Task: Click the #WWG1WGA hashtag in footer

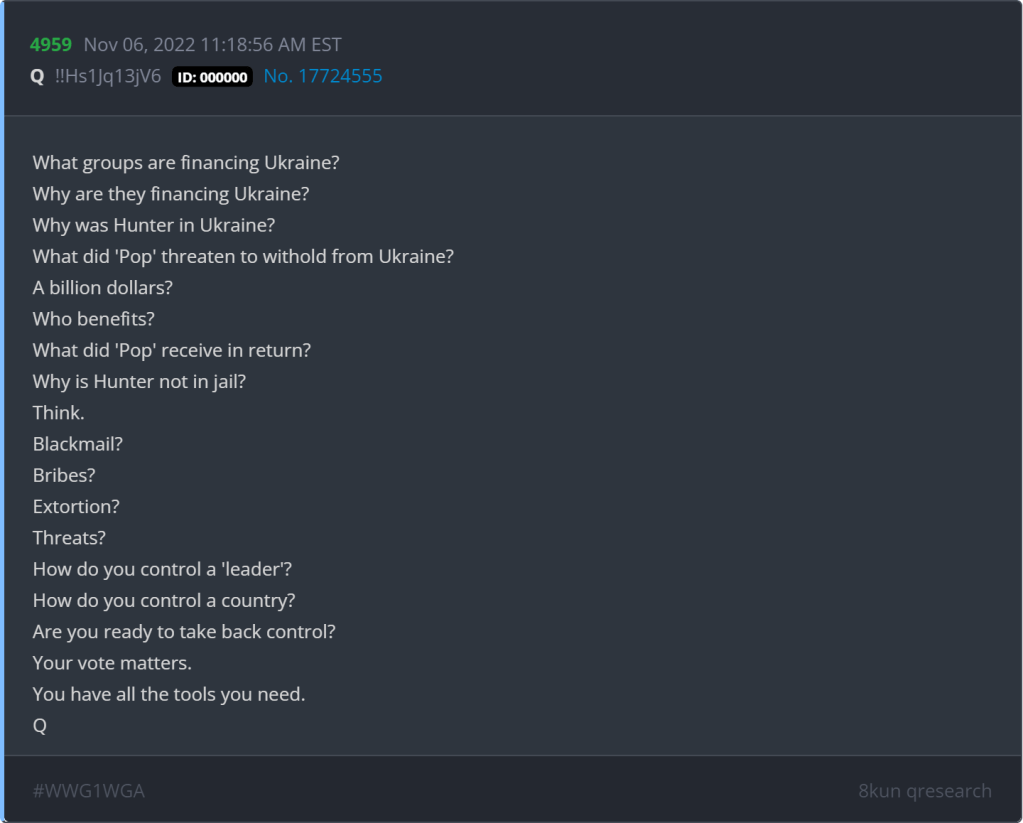Action: point(88,790)
